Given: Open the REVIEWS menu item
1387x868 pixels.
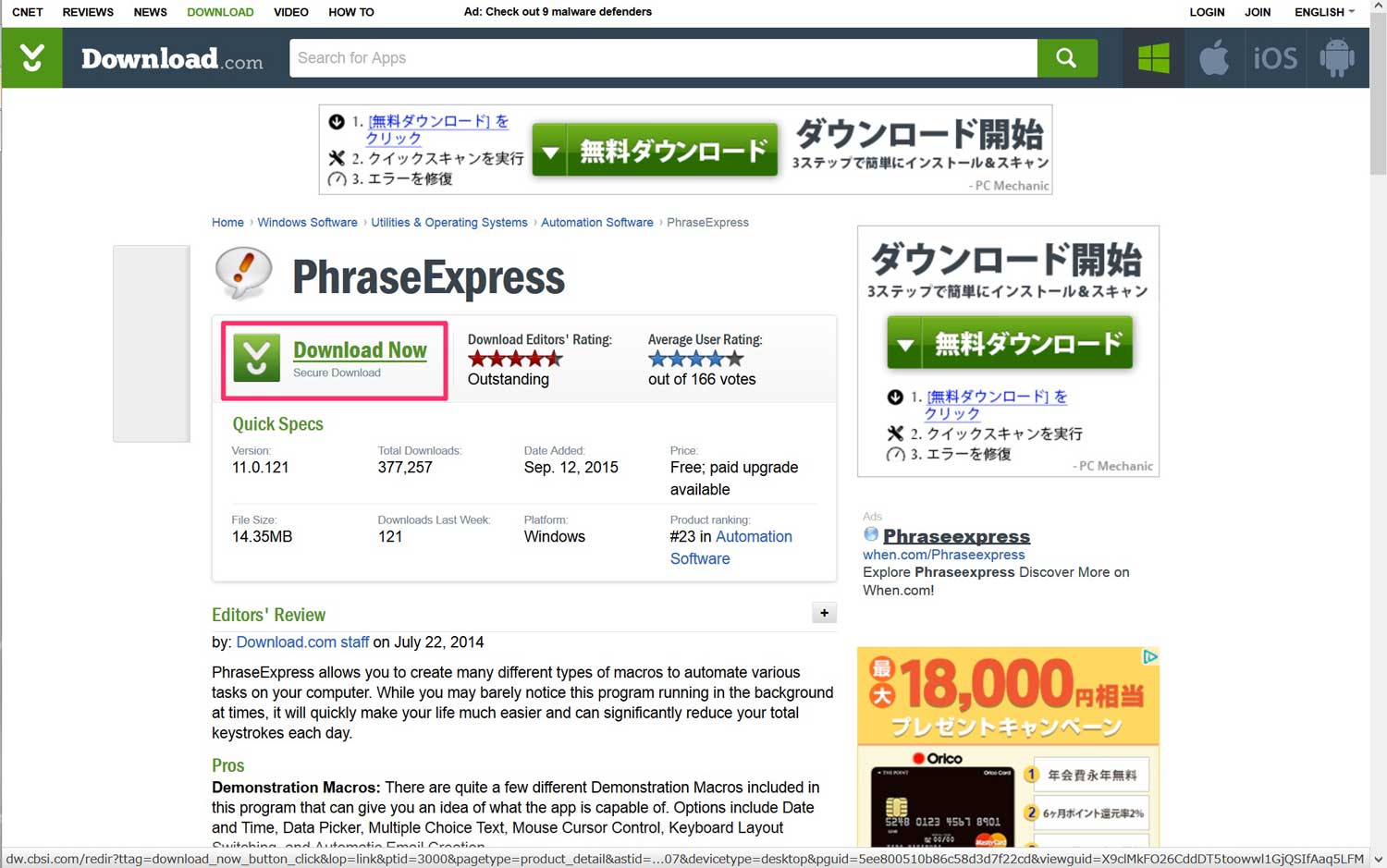Looking at the screenshot, I should tap(88, 12).
